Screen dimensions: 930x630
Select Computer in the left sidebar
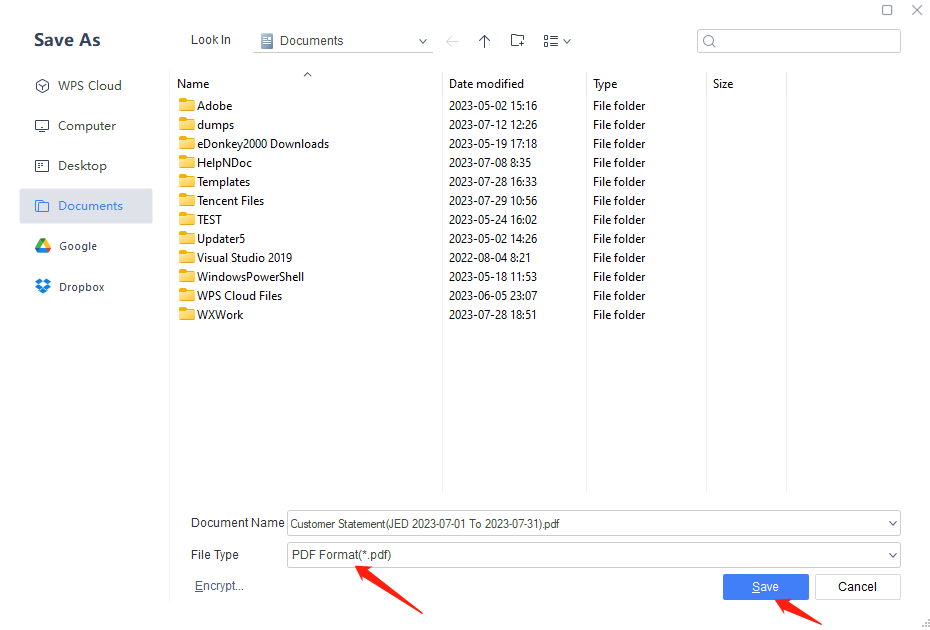pyautogui.click(x=85, y=126)
